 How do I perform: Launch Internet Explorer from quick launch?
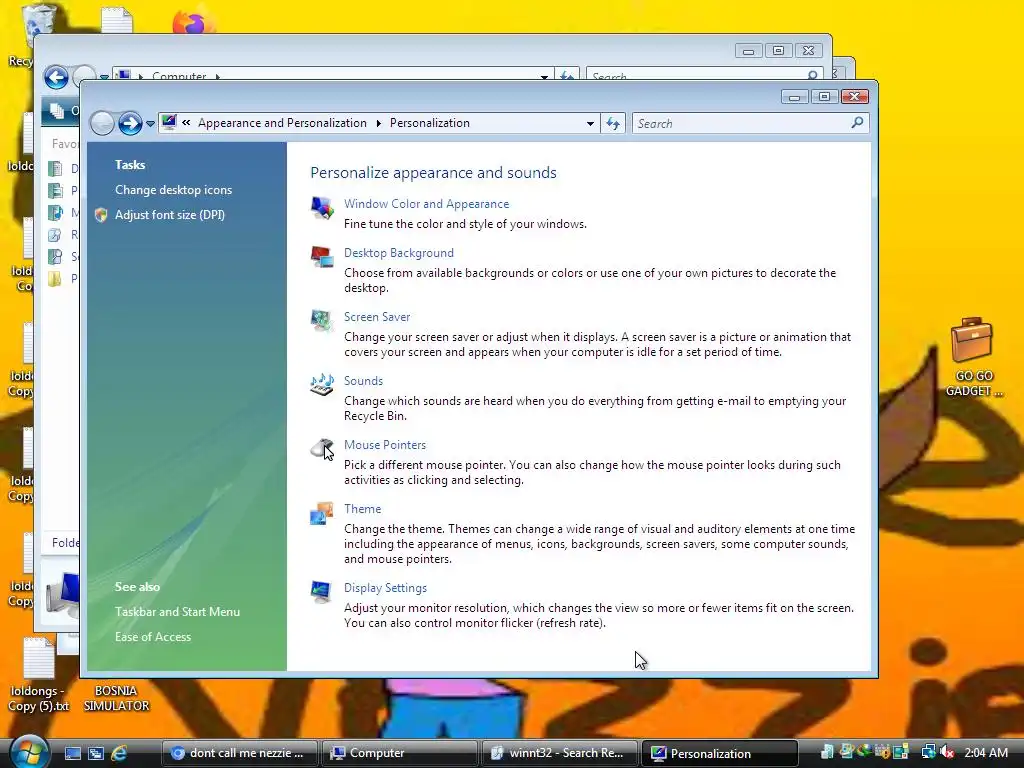(x=119, y=753)
